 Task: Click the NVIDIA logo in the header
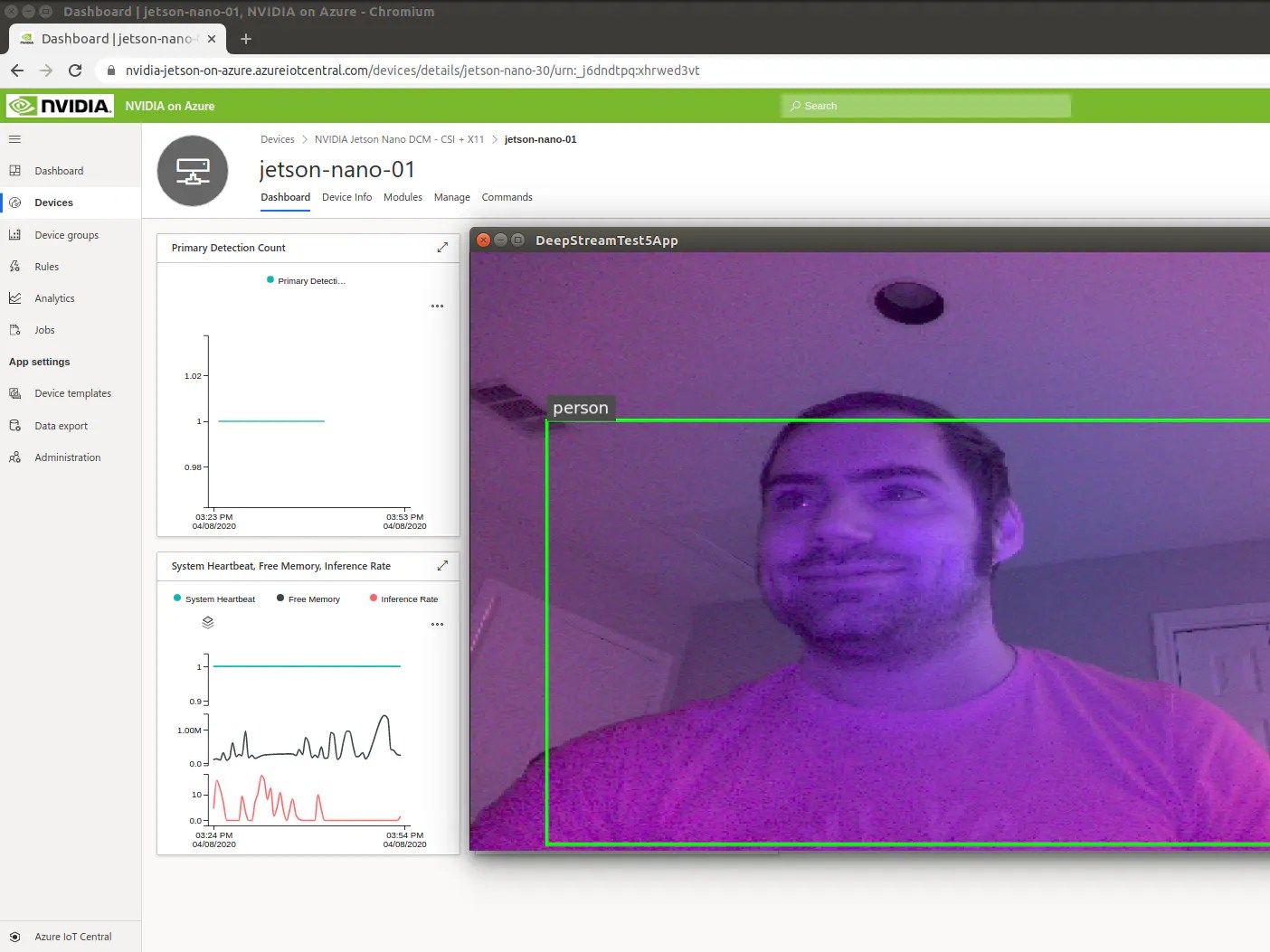pyautogui.click(x=59, y=105)
